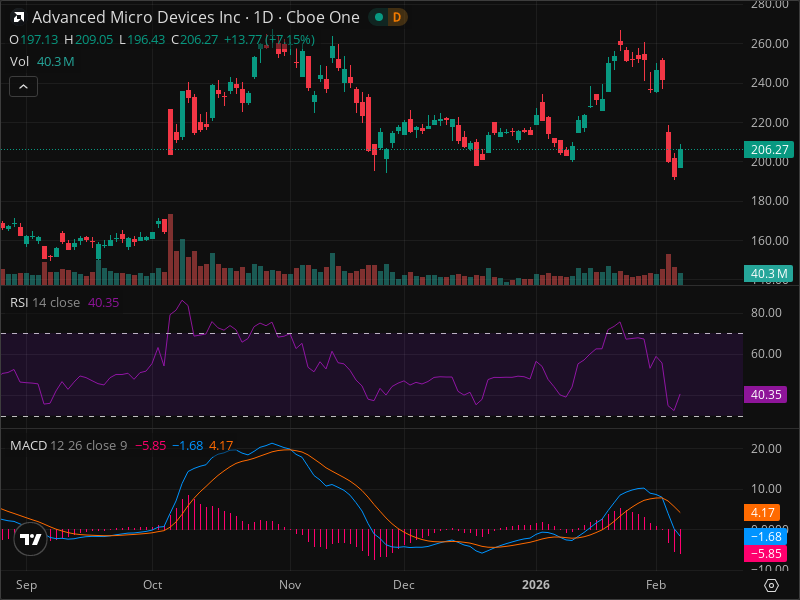Click the blue MACD tag −1.68 on the axis
Image resolution: width=800 pixels, height=600 pixels.
765,537
